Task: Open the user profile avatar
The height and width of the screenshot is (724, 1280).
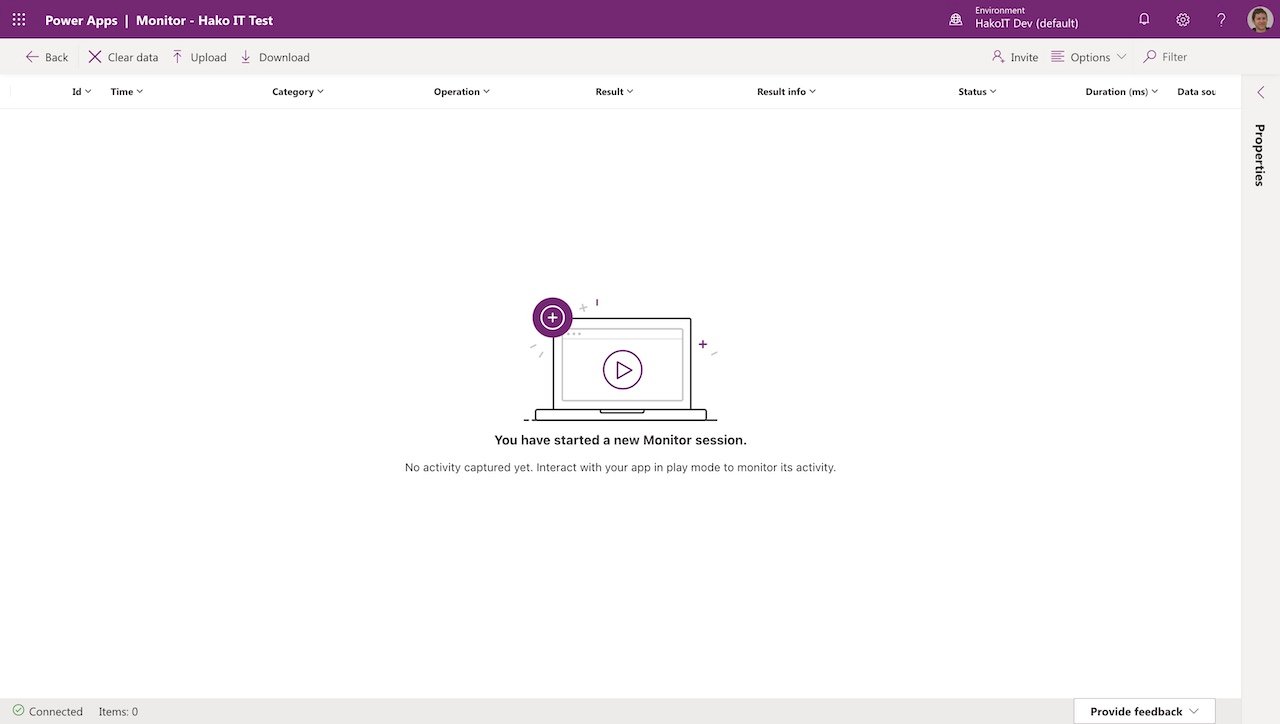Action: tap(1260, 20)
